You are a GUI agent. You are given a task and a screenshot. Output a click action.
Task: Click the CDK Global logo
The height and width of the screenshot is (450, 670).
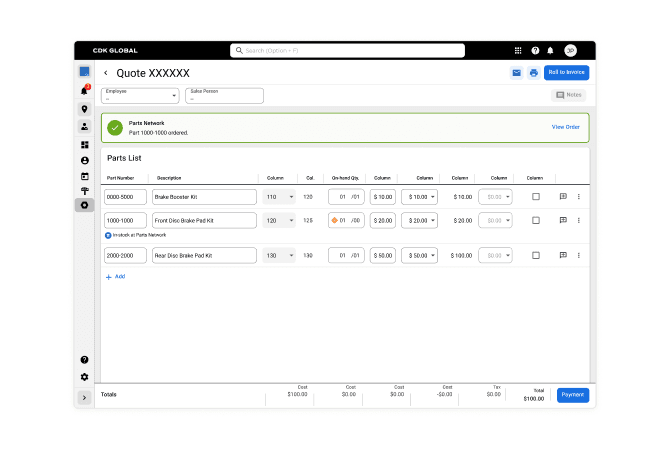115,50
